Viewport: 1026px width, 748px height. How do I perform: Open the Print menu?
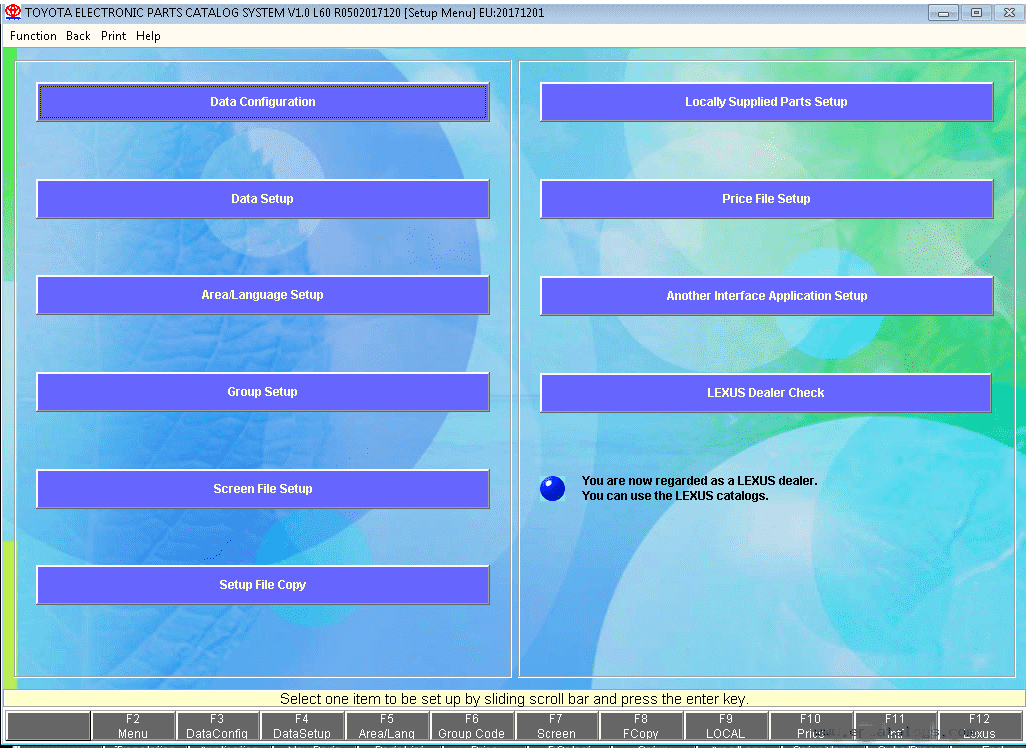tap(113, 36)
